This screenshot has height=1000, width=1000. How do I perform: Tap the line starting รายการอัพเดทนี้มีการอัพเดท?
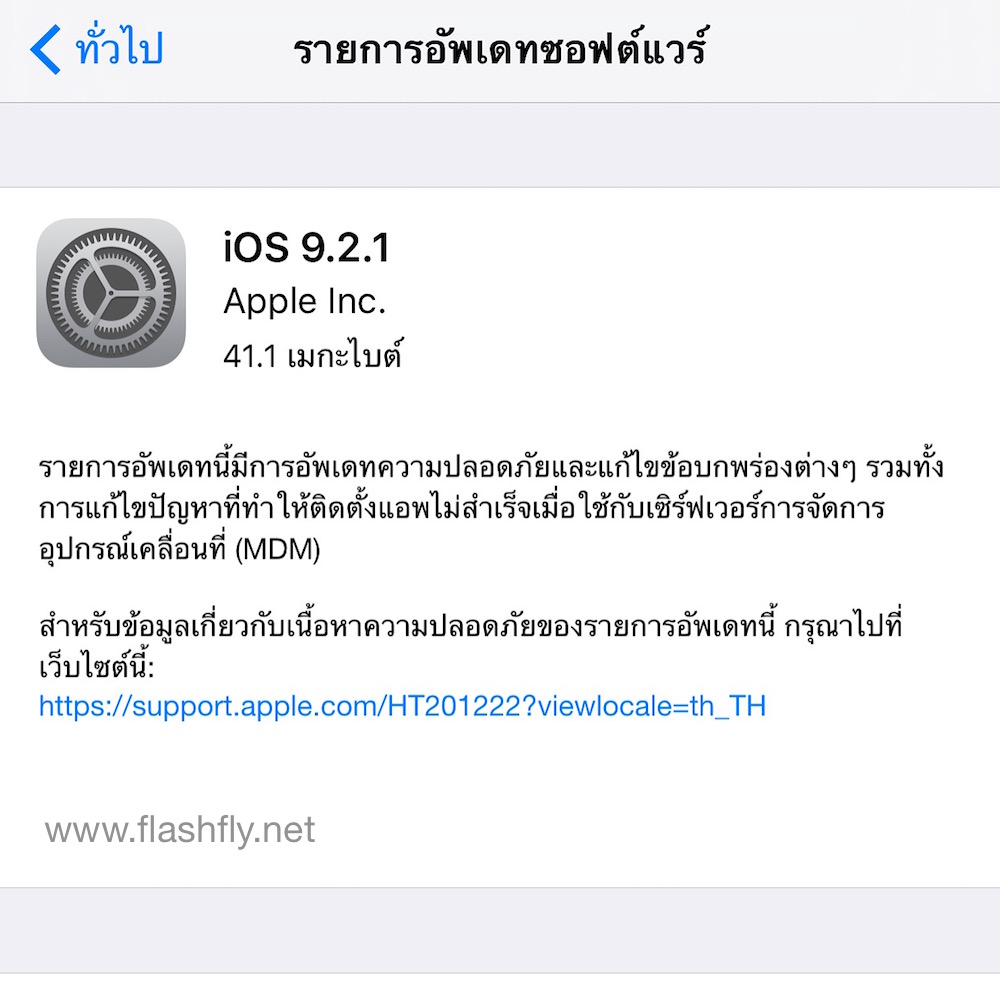(491, 467)
